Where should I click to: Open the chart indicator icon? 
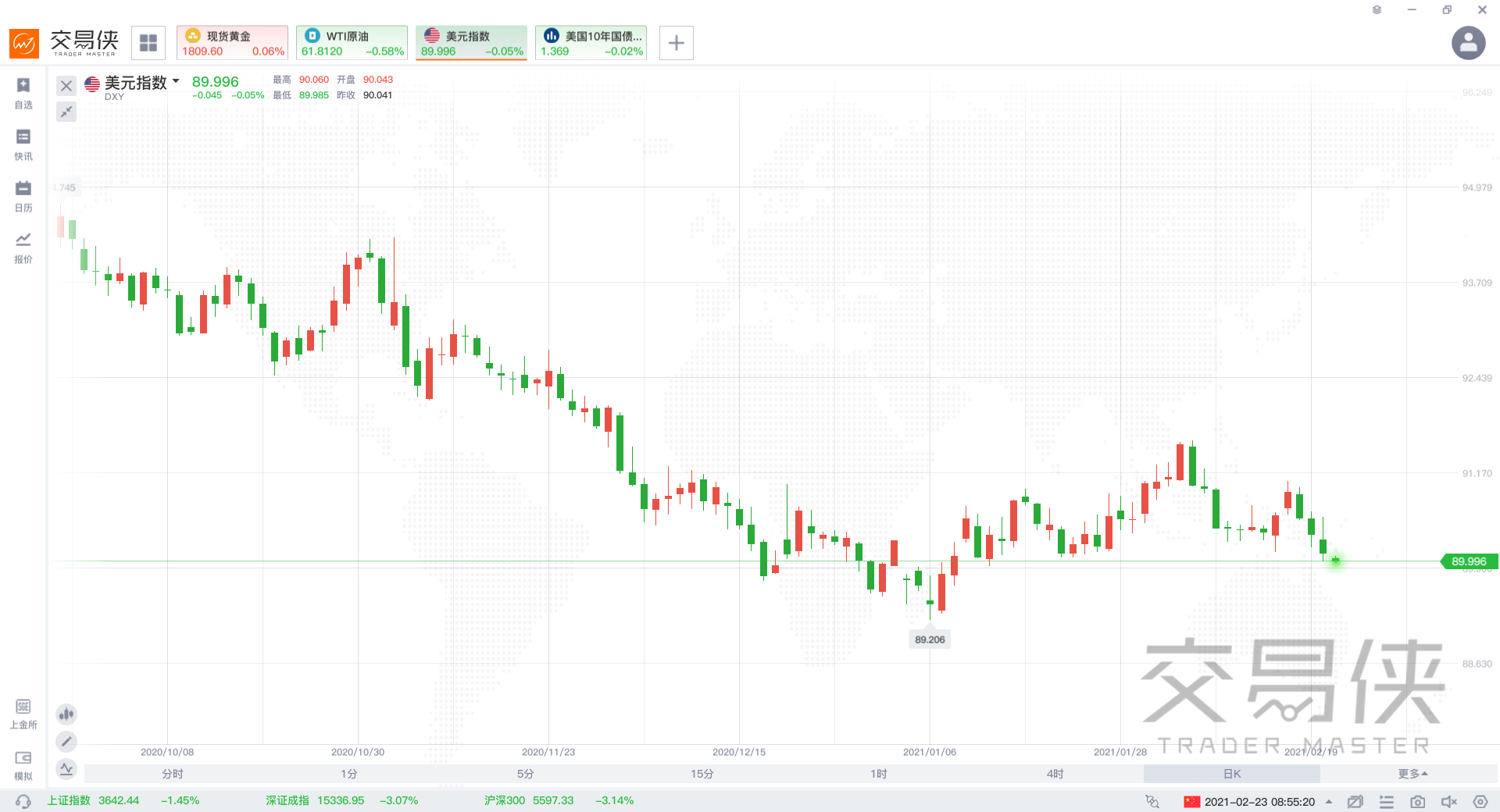(x=66, y=769)
